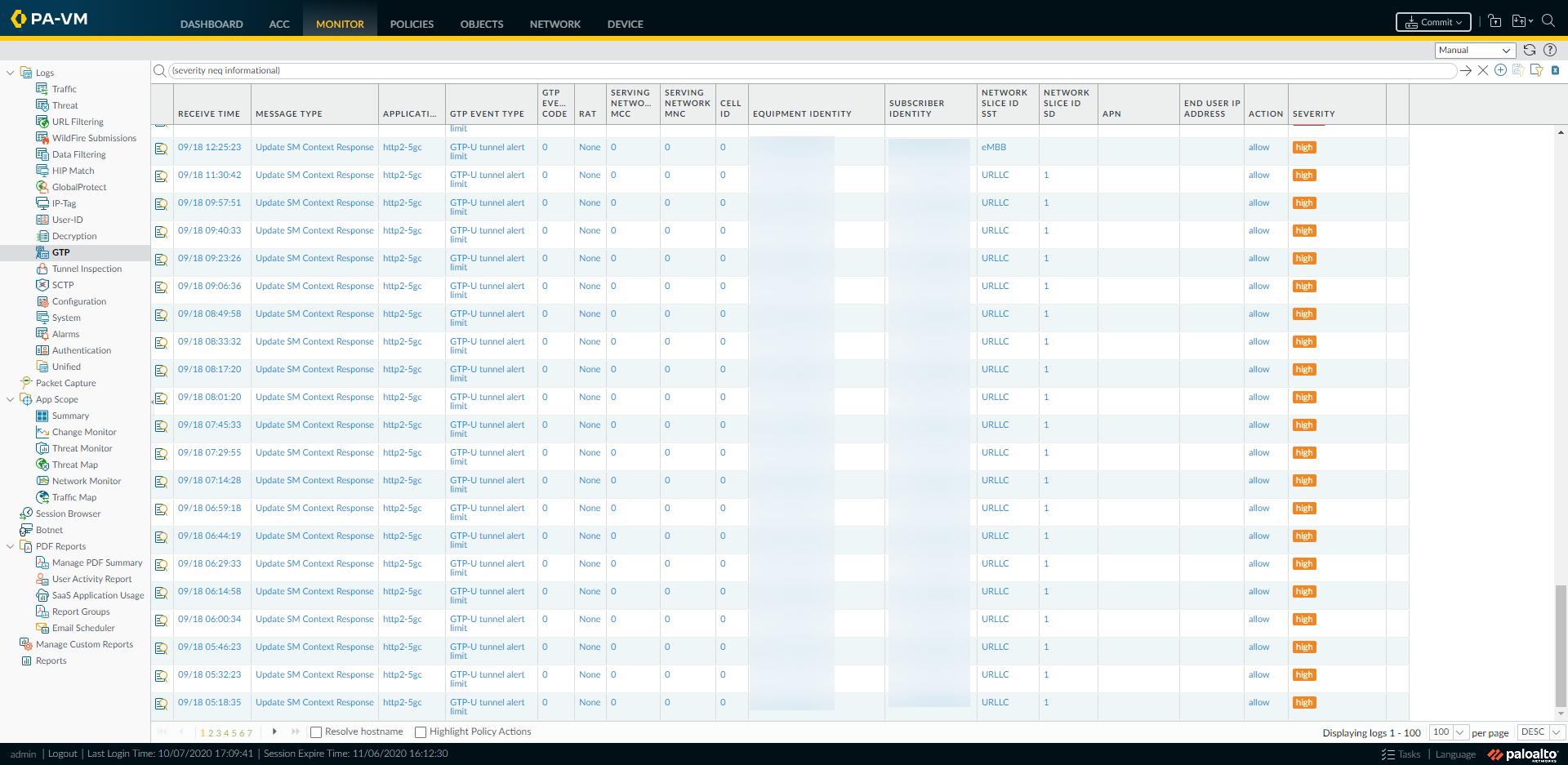Viewport: 1568px width, 765px height.
Task: Click the Export to CSV icon
Action: (x=1555, y=70)
